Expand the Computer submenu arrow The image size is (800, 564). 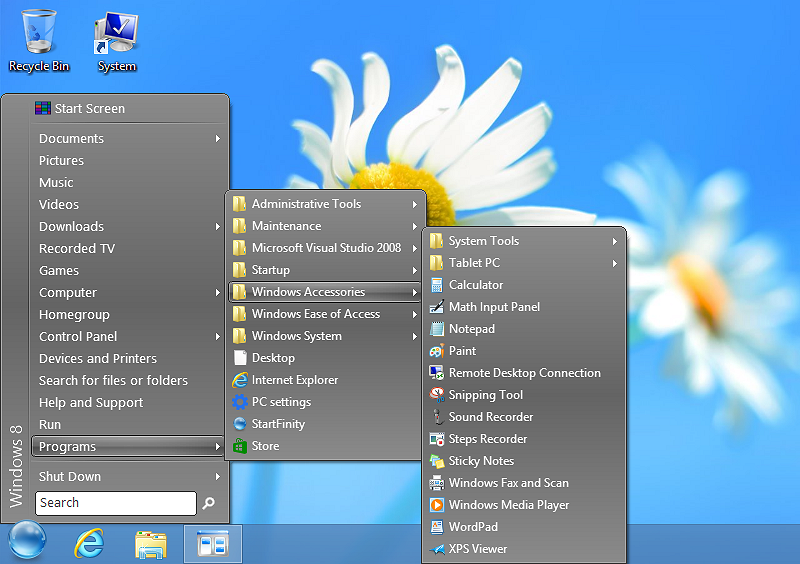point(218,292)
